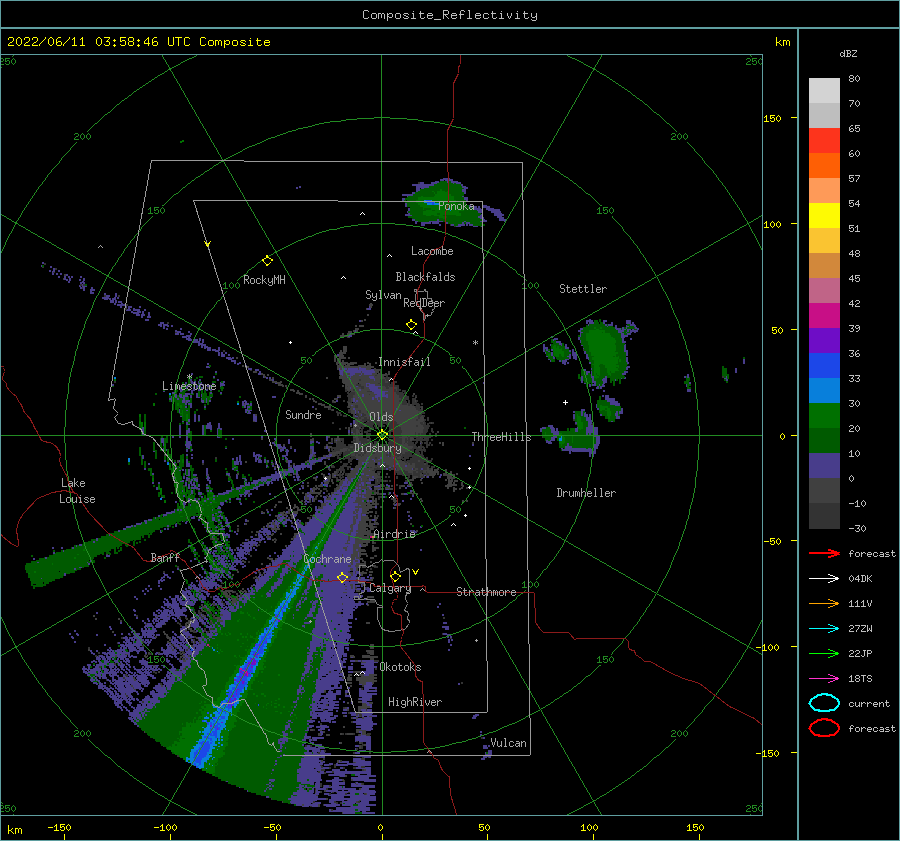Screen dimensions: 900x841
Task: Click the magenta 18TS arrow icon
Action: click(824, 679)
